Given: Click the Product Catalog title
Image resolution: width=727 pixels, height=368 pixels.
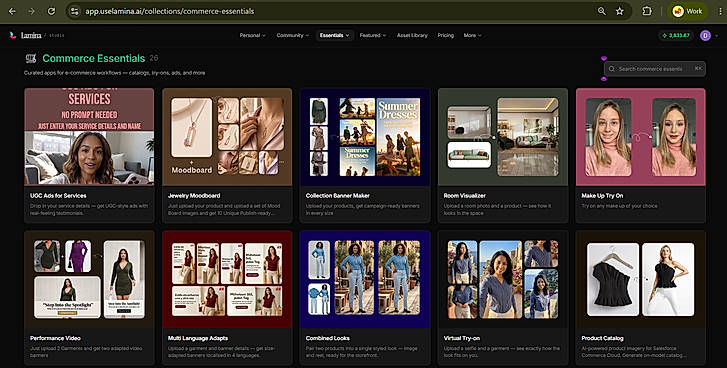Looking at the screenshot, I should [x=603, y=338].
